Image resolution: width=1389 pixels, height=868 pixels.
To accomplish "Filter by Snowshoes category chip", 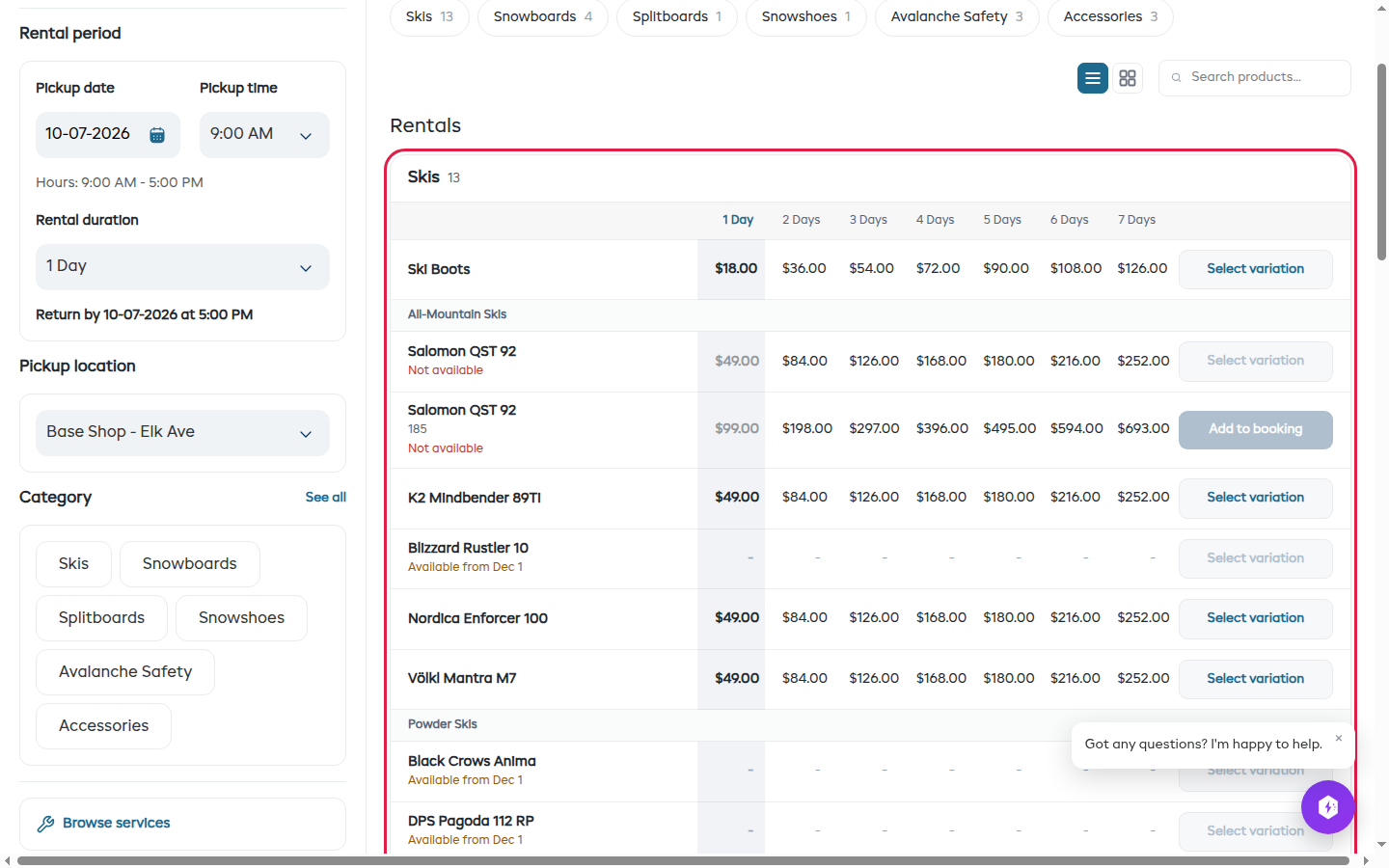I will (241, 618).
